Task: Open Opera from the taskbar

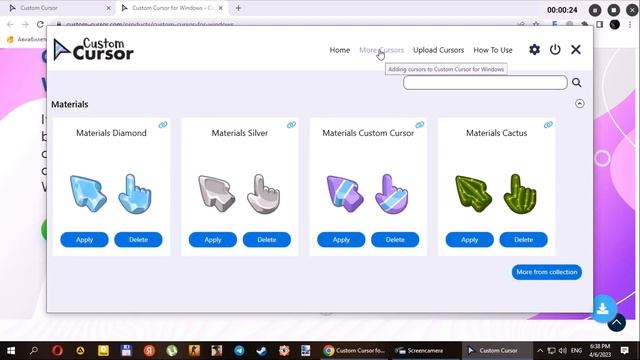Action: pos(57,351)
